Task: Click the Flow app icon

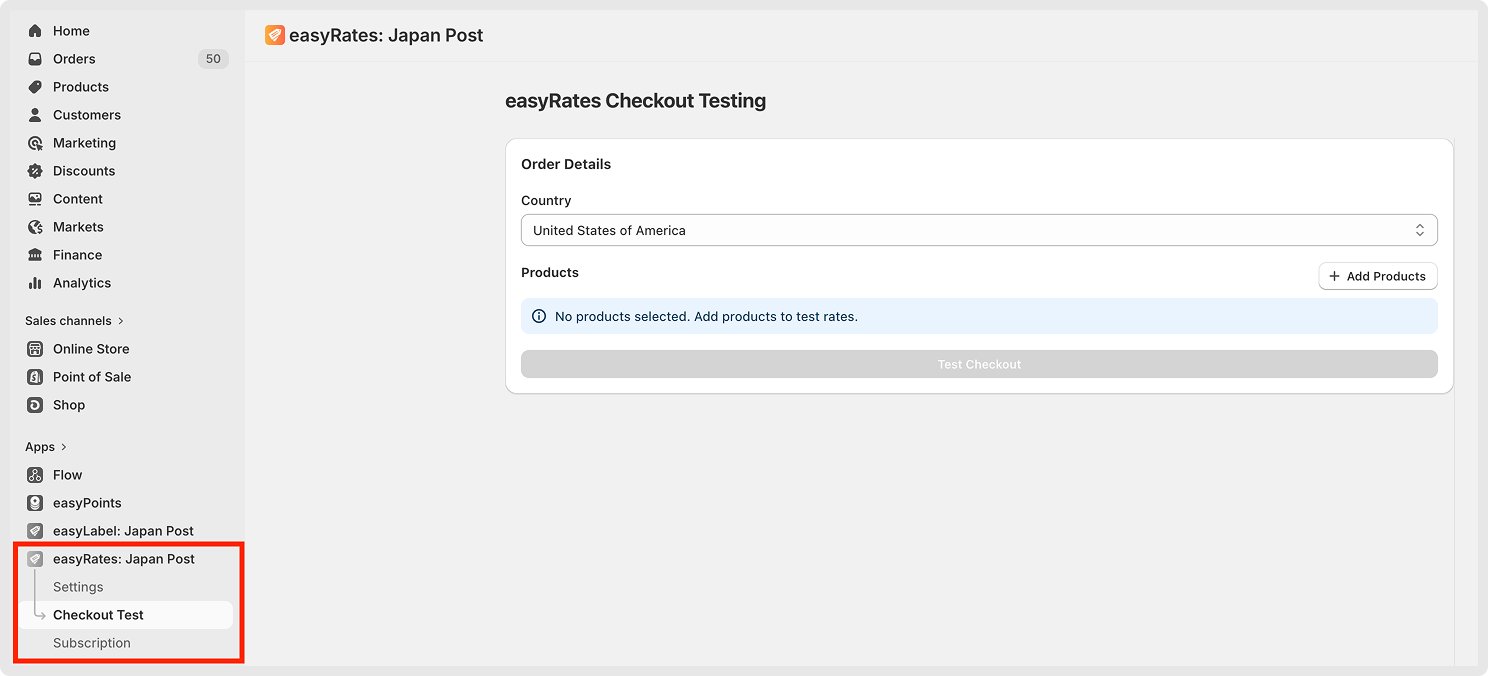Action: pos(35,475)
